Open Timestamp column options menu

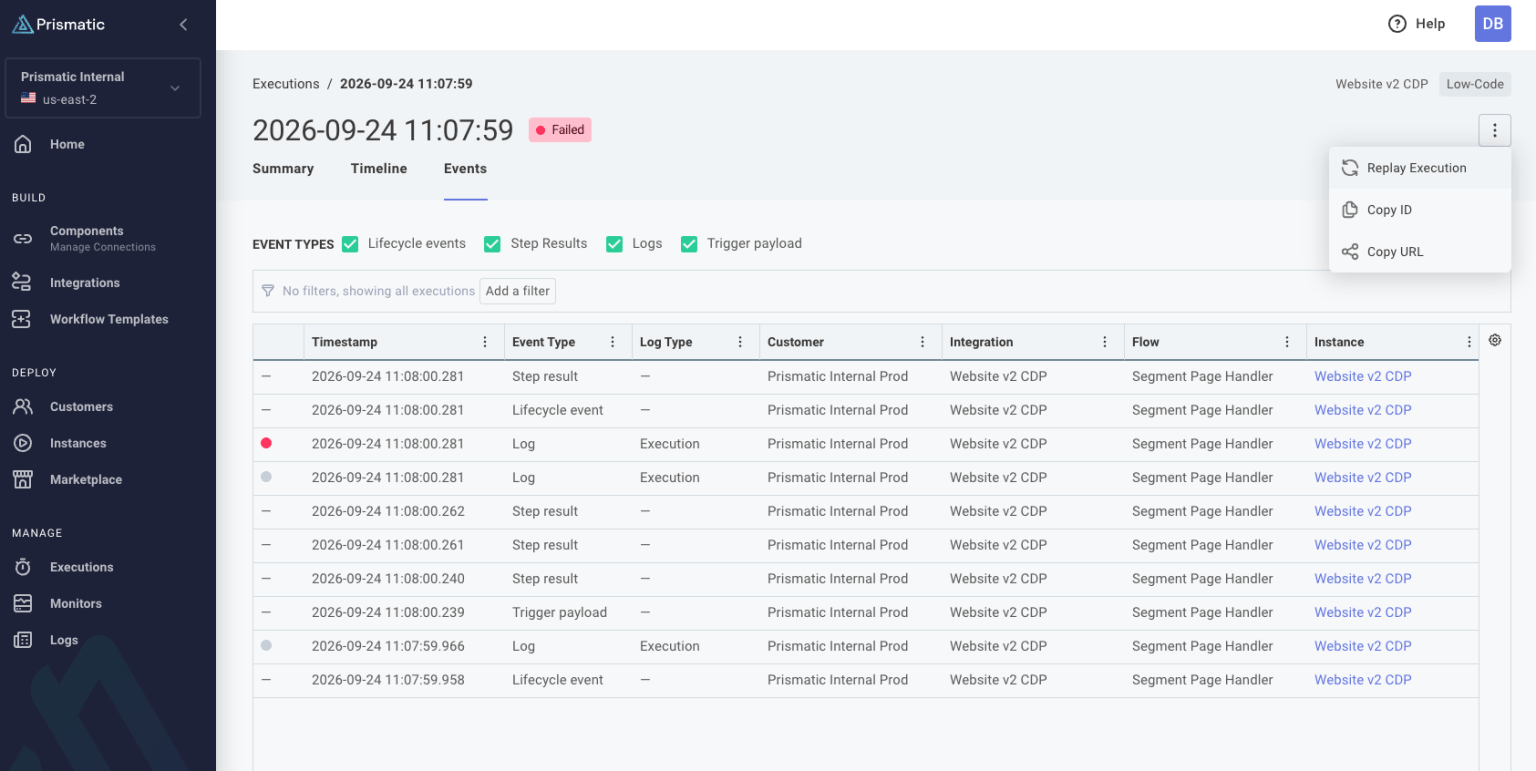(x=485, y=342)
